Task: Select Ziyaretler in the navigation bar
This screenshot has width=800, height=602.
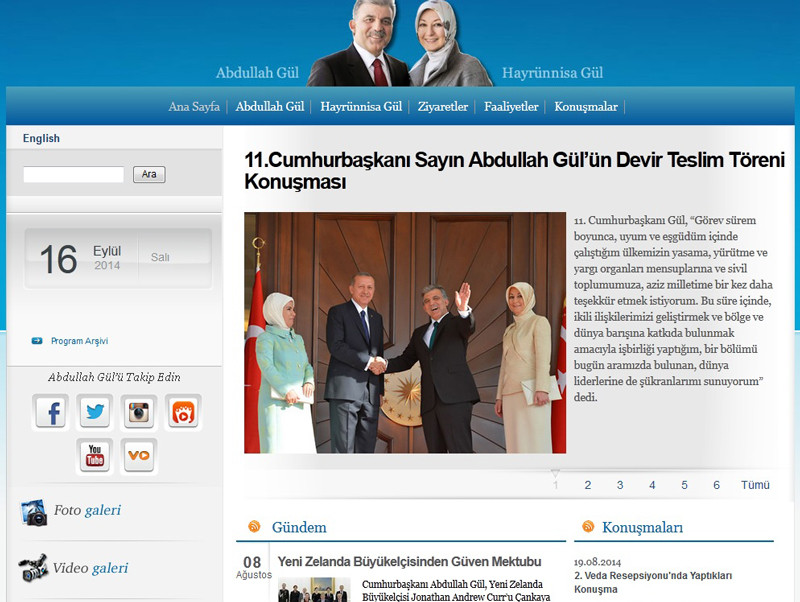Action: coord(442,107)
